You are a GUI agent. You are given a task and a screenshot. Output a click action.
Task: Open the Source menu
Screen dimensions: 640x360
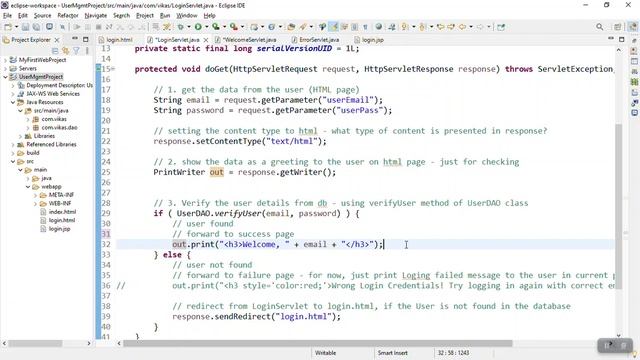[x=42, y=16]
